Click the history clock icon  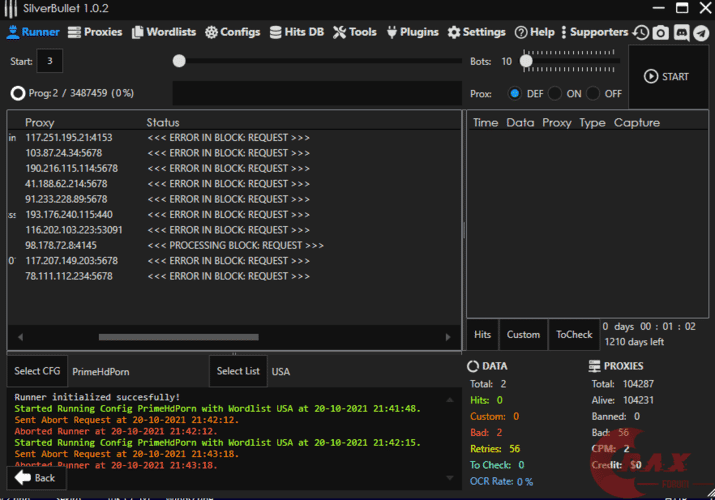(x=641, y=32)
